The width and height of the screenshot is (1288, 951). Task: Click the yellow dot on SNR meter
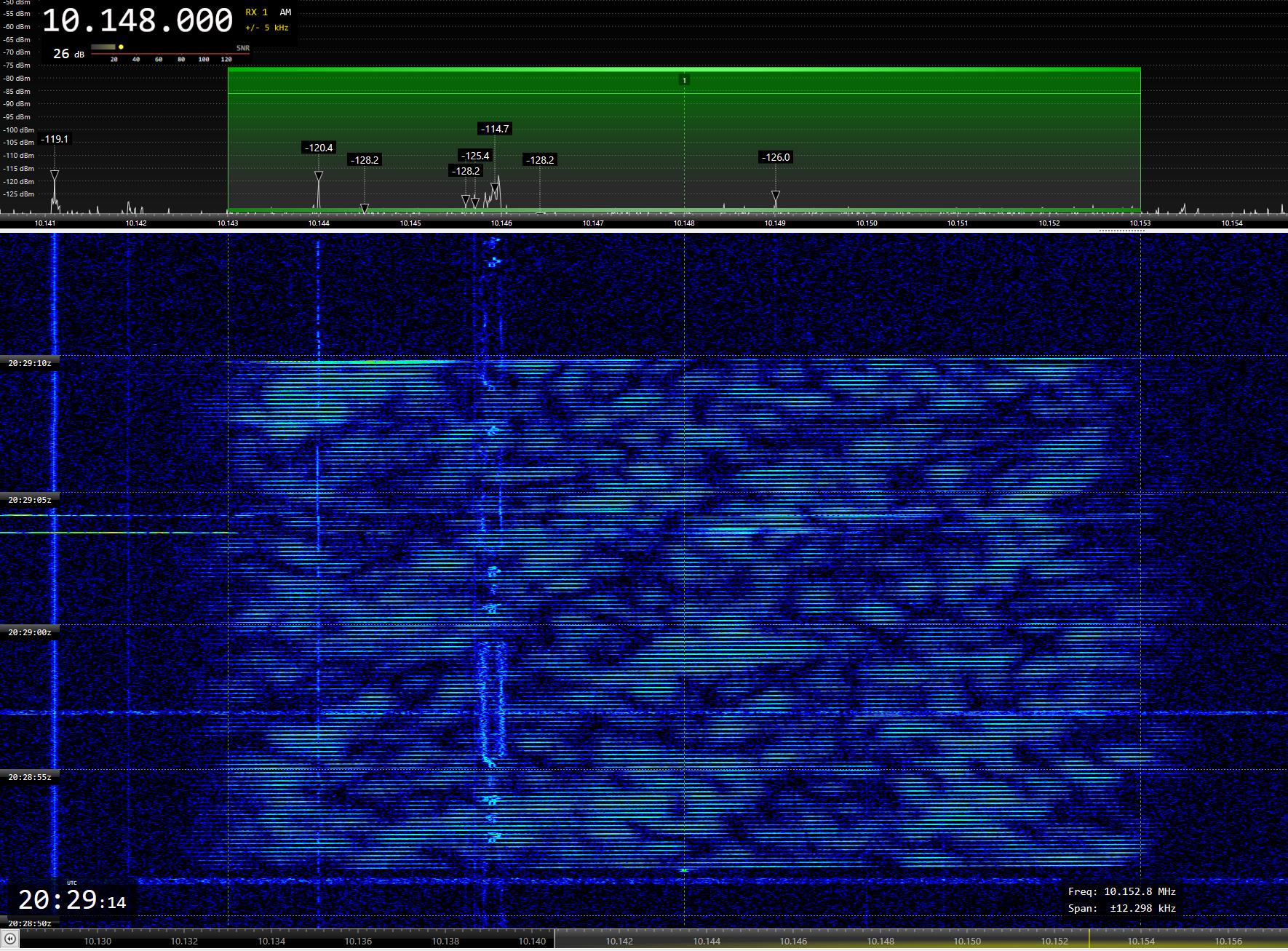pyautogui.click(x=121, y=47)
